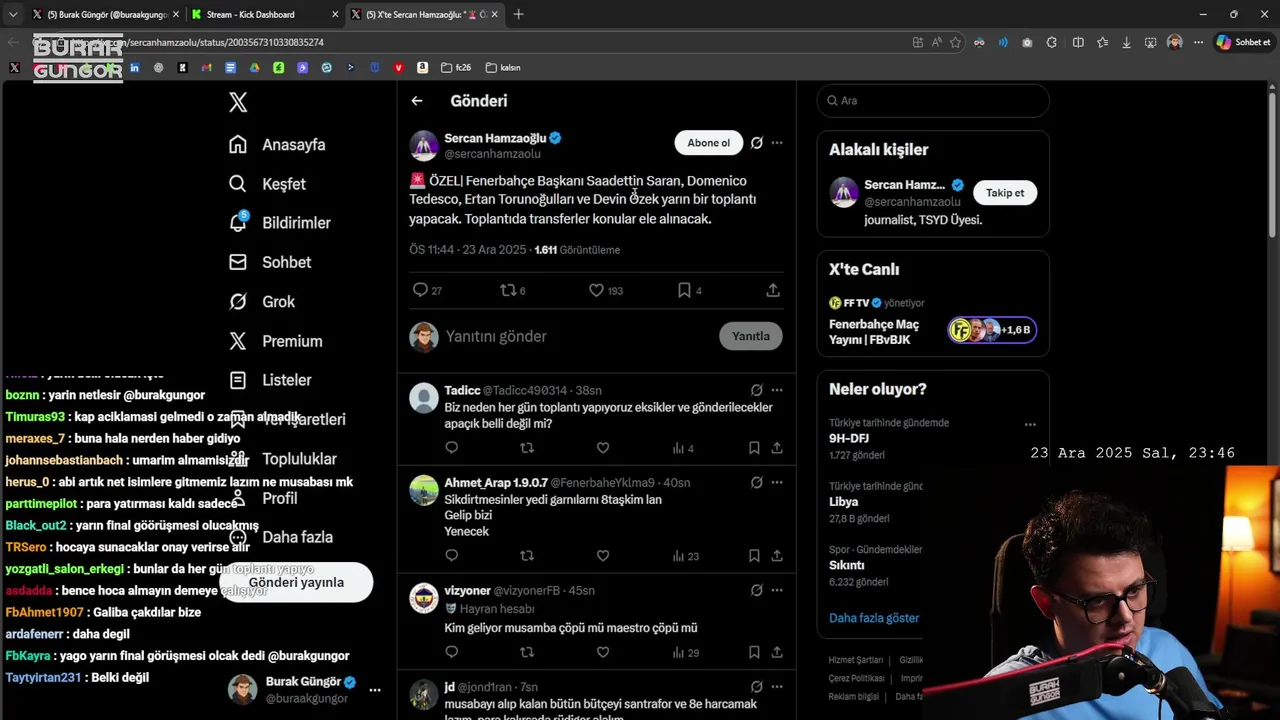Image resolution: width=1280 pixels, height=720 pixels.
Task: Like Ahmet_Arap 1.9.0.7's reply
Action: pos(603,556)
